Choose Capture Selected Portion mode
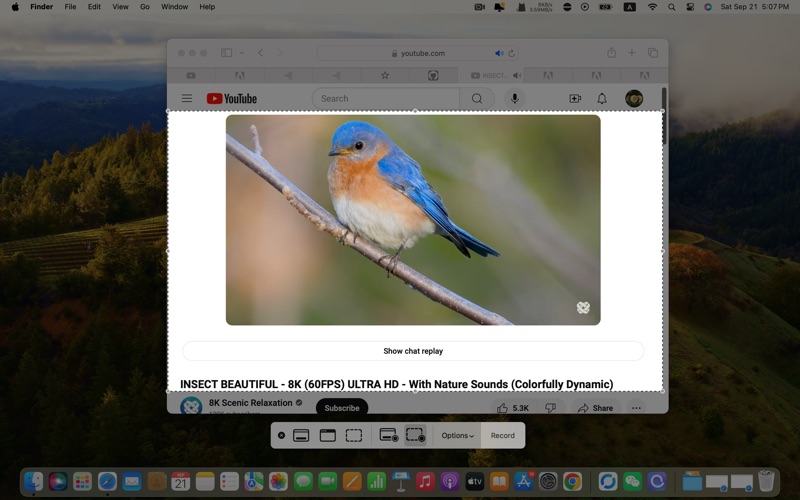Screen dimensions: 800x500 click(x=354, y=436)
